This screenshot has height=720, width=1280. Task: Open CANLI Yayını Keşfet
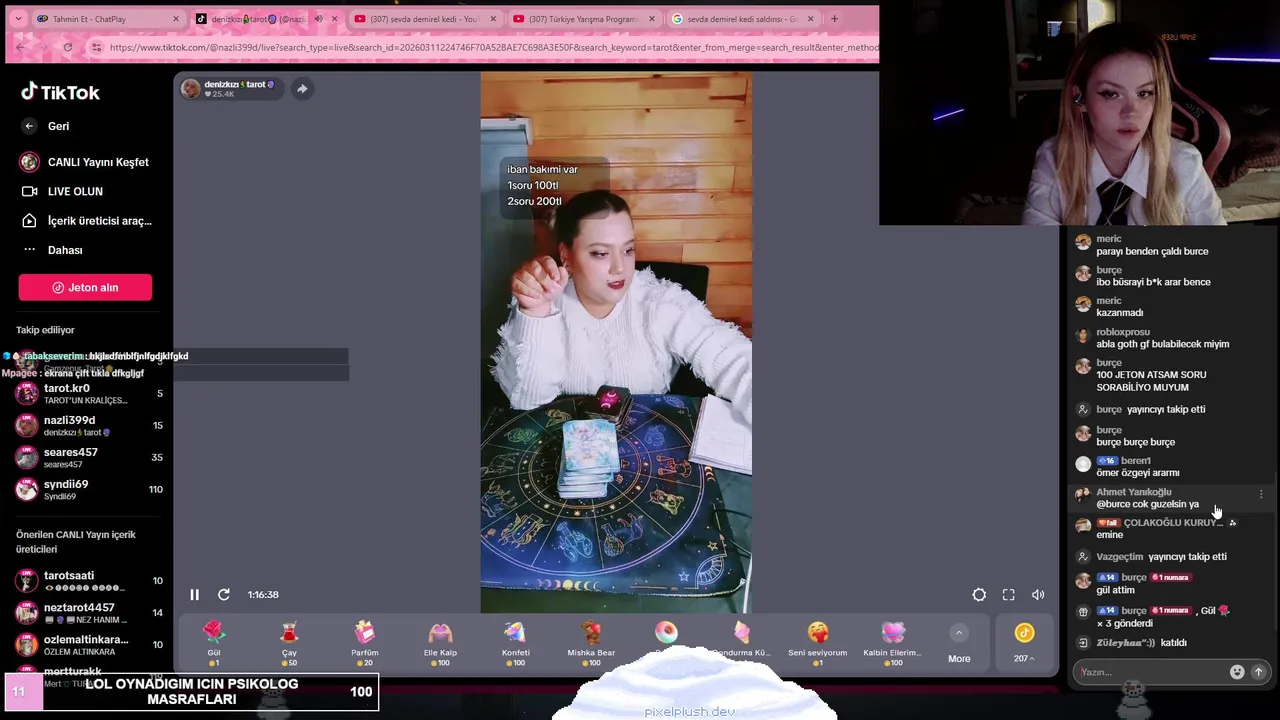(85, 162)
